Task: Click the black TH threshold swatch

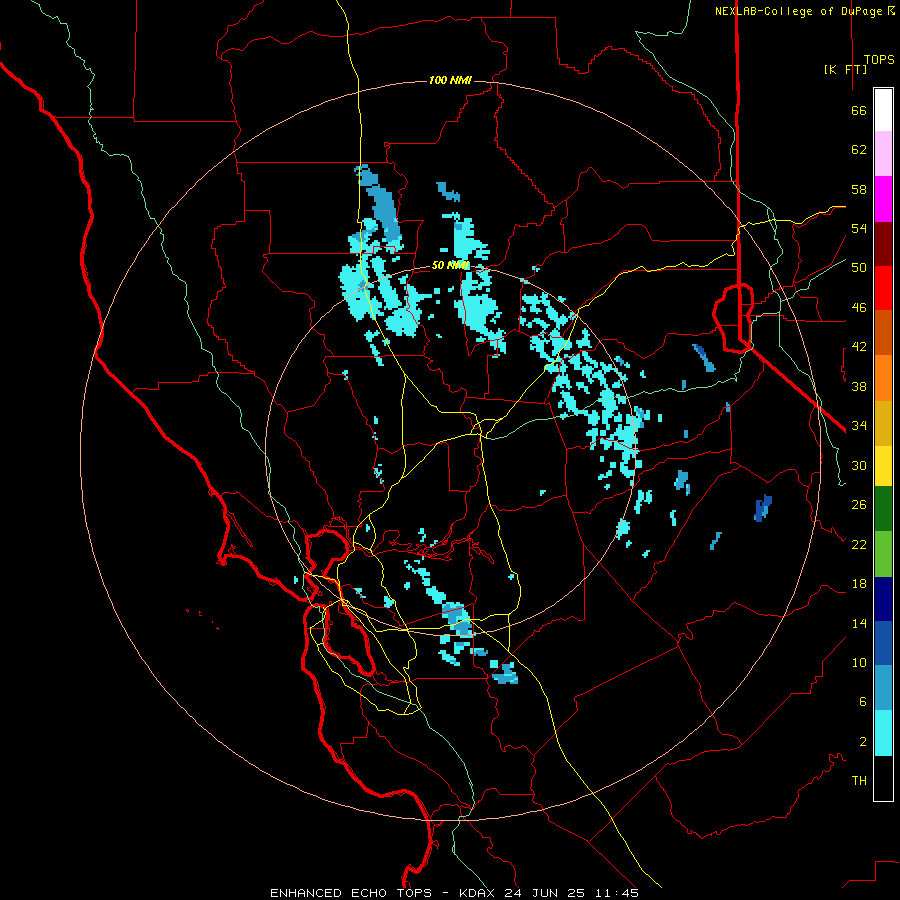Action: (883, 778)
